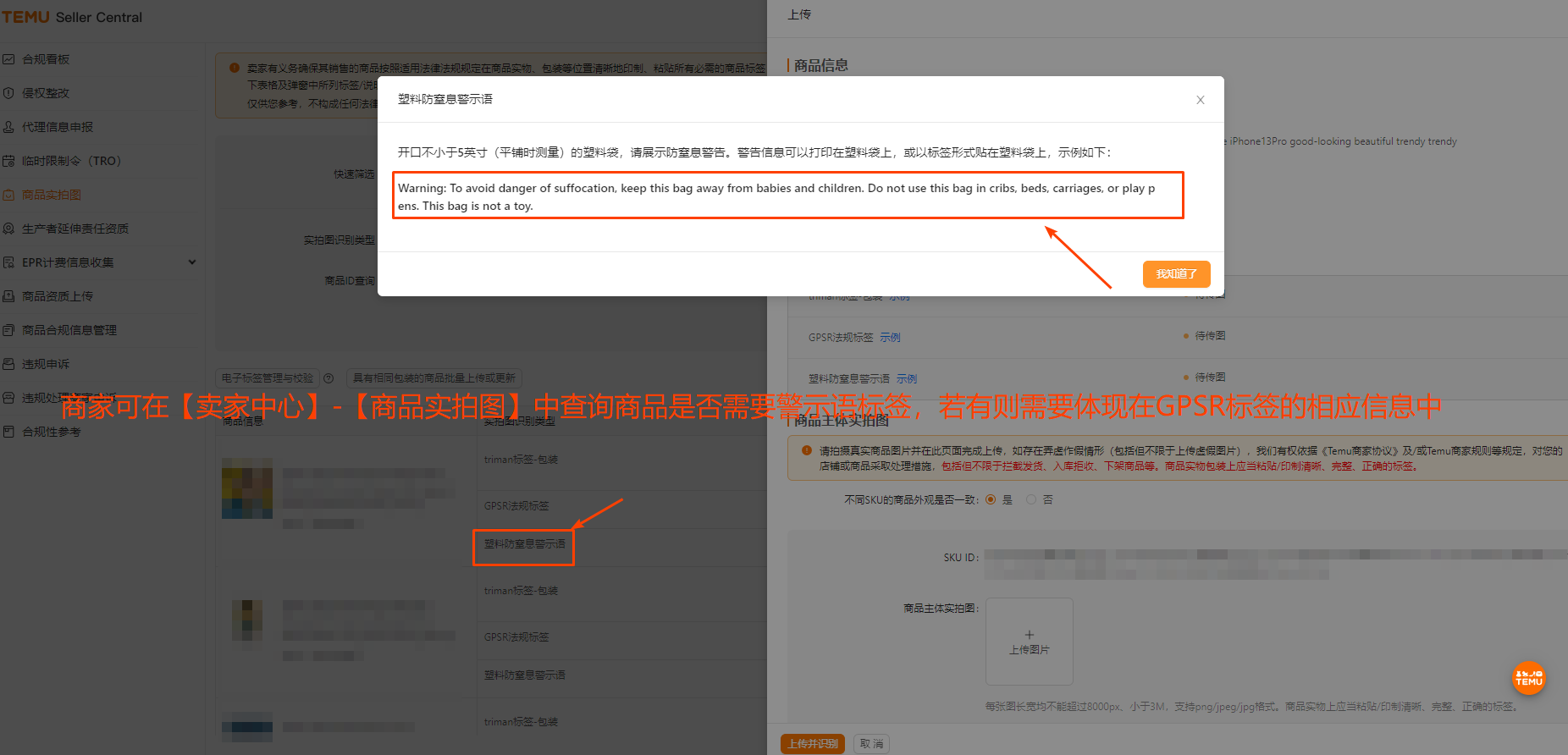
Task: Open the 示例 link beside 塑料防窒息警示语
Action: coord(907,379)
